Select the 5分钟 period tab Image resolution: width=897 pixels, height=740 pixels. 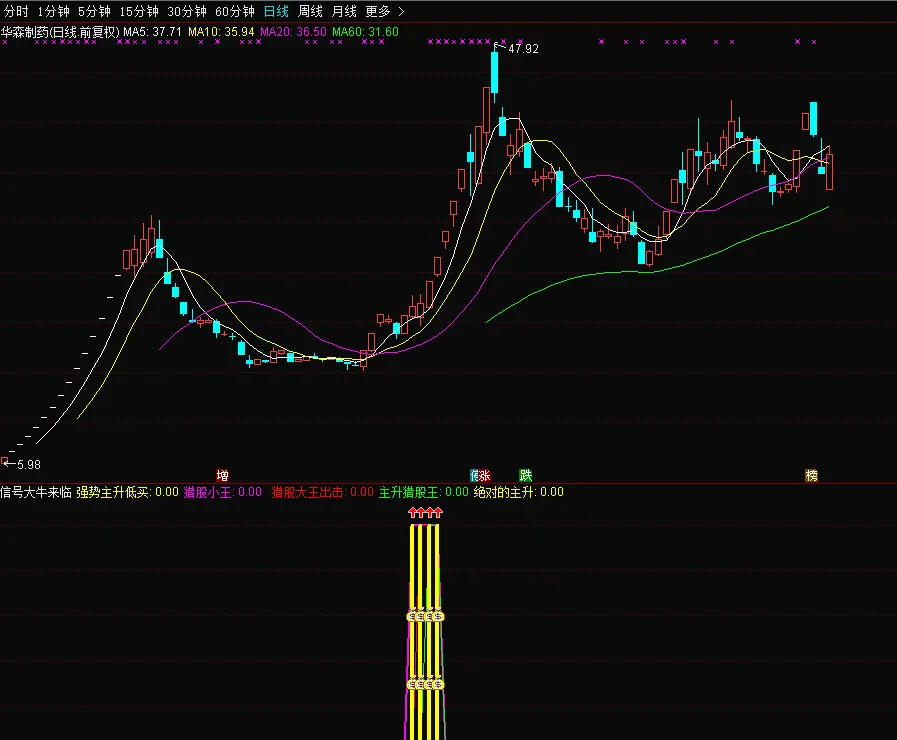94,11
